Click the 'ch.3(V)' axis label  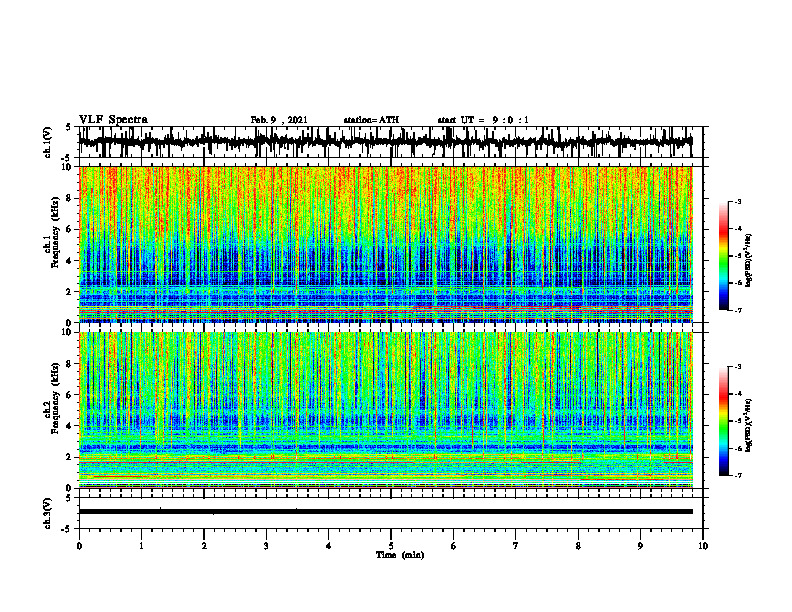pyautogui.click(x=48, y=513)
